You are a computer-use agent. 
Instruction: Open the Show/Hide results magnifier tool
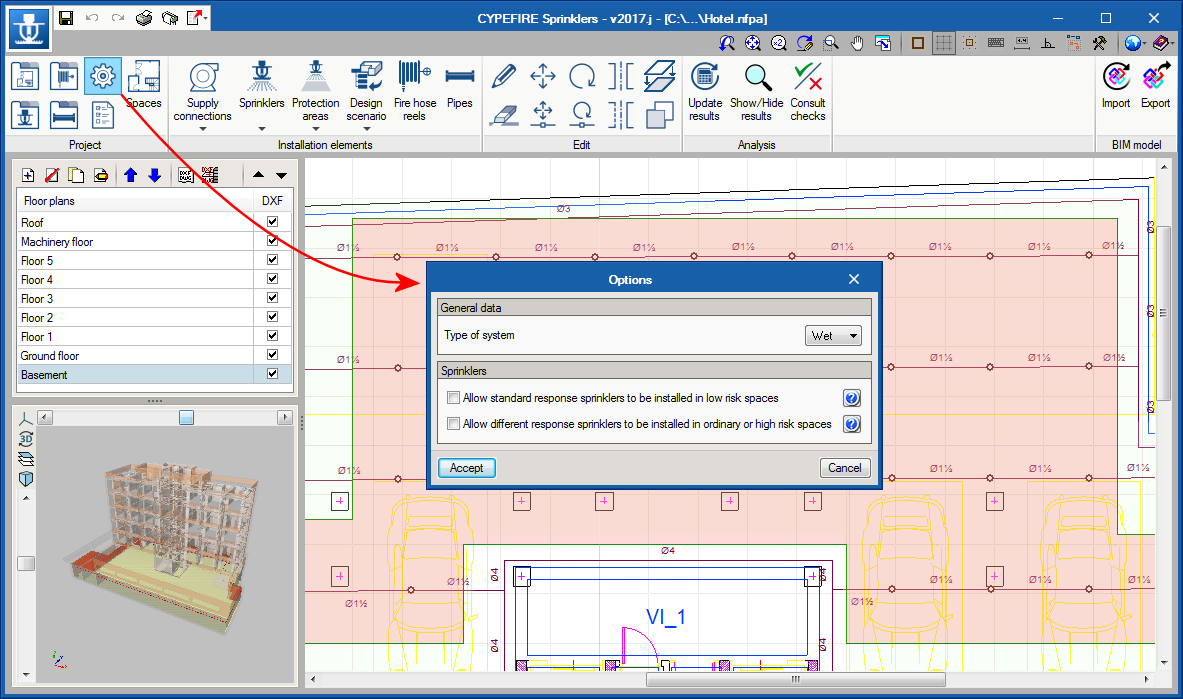(x=757, y=78)
